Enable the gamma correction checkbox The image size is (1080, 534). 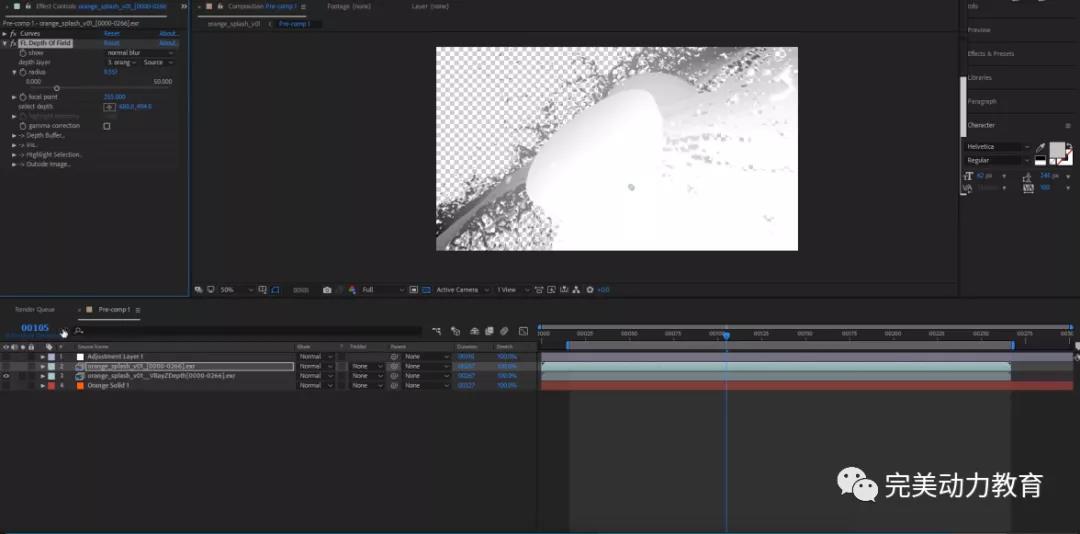pos(107,126)
